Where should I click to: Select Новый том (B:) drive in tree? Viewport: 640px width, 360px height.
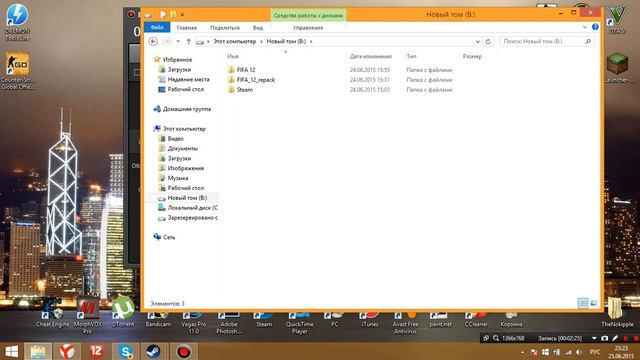click(x=187, y=198)
